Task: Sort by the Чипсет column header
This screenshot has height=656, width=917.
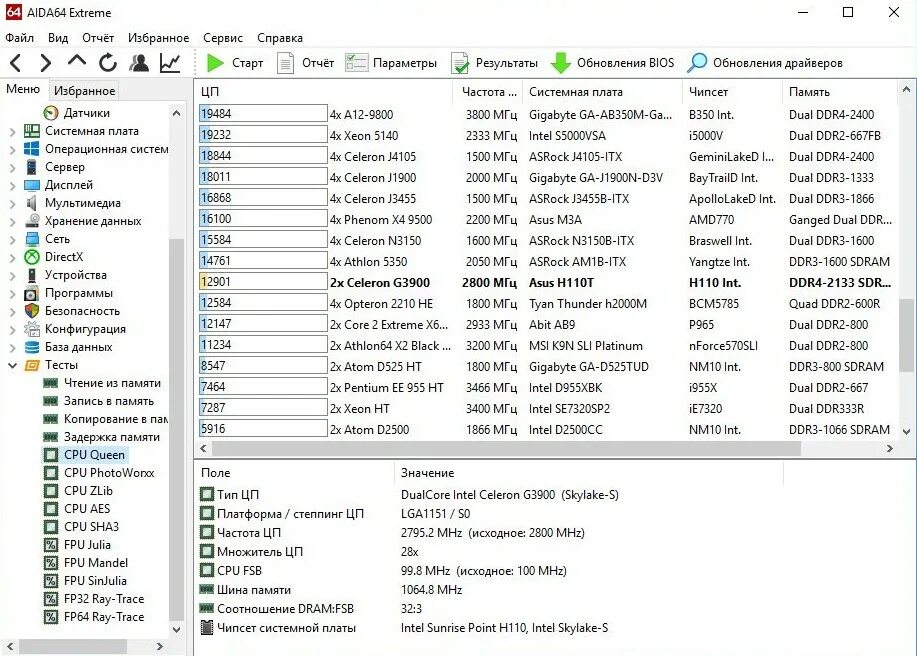Action: pos(732,92)
